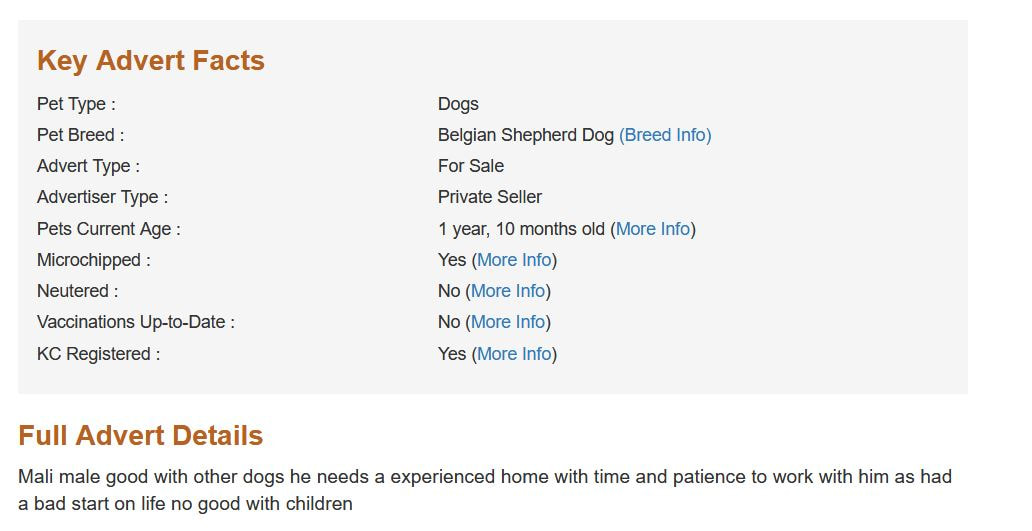The height and width of the screenshot is (531, 1032).
Task: Click the Pet Type label
Action: tap(76, 104)
